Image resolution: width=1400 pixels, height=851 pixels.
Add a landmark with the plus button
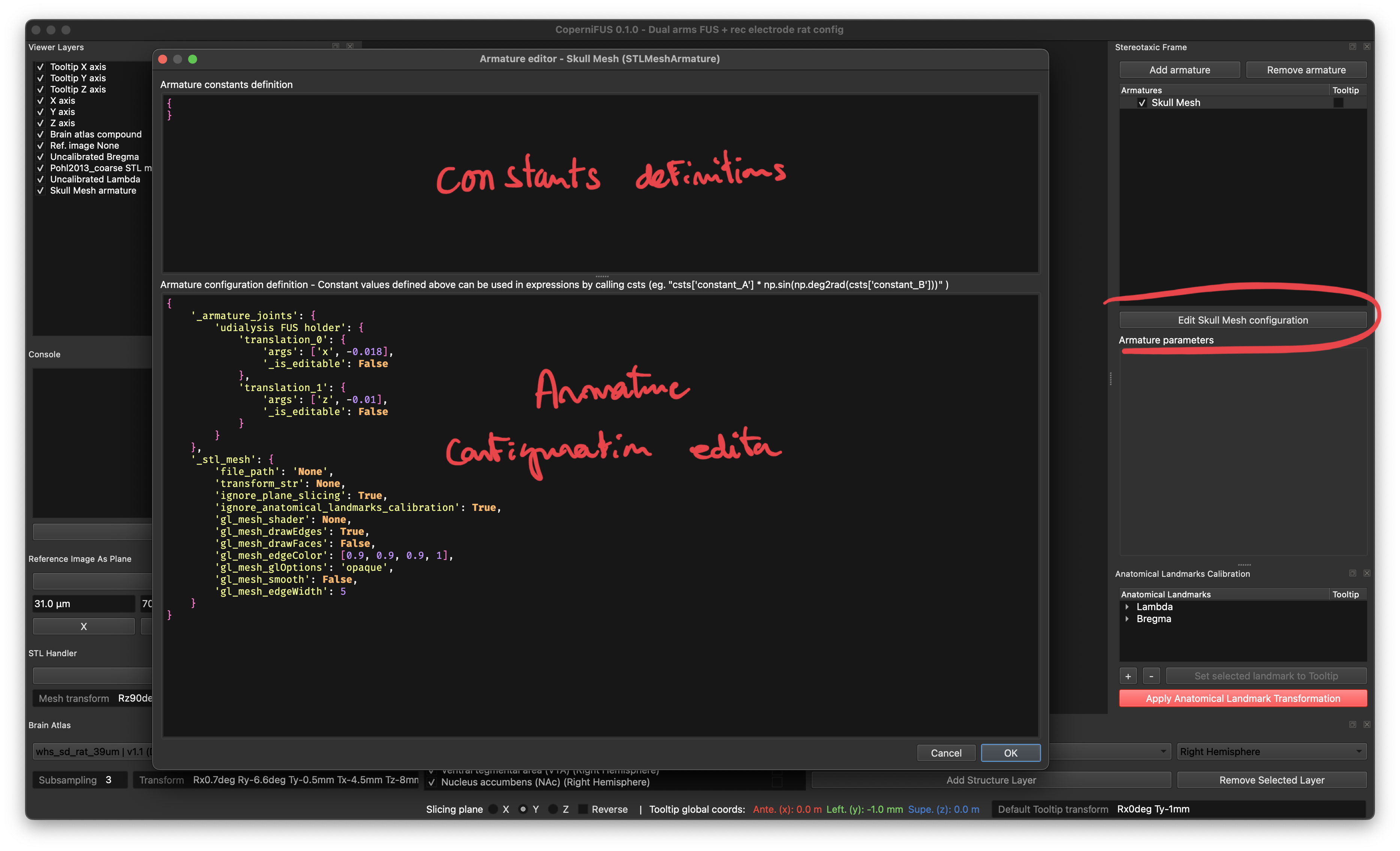(x=1128, y=676)
